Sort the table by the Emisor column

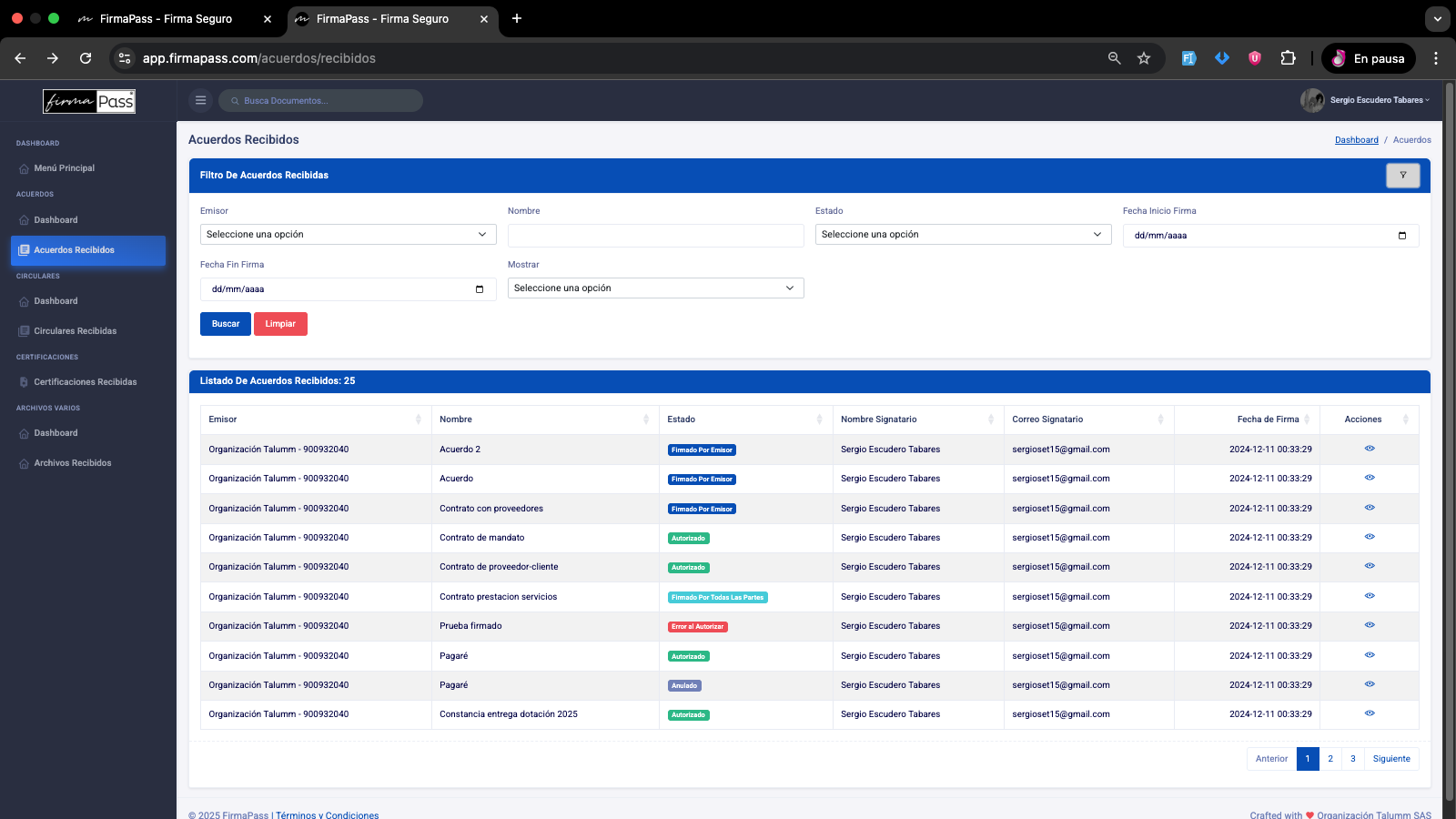[x=312, y=420]
